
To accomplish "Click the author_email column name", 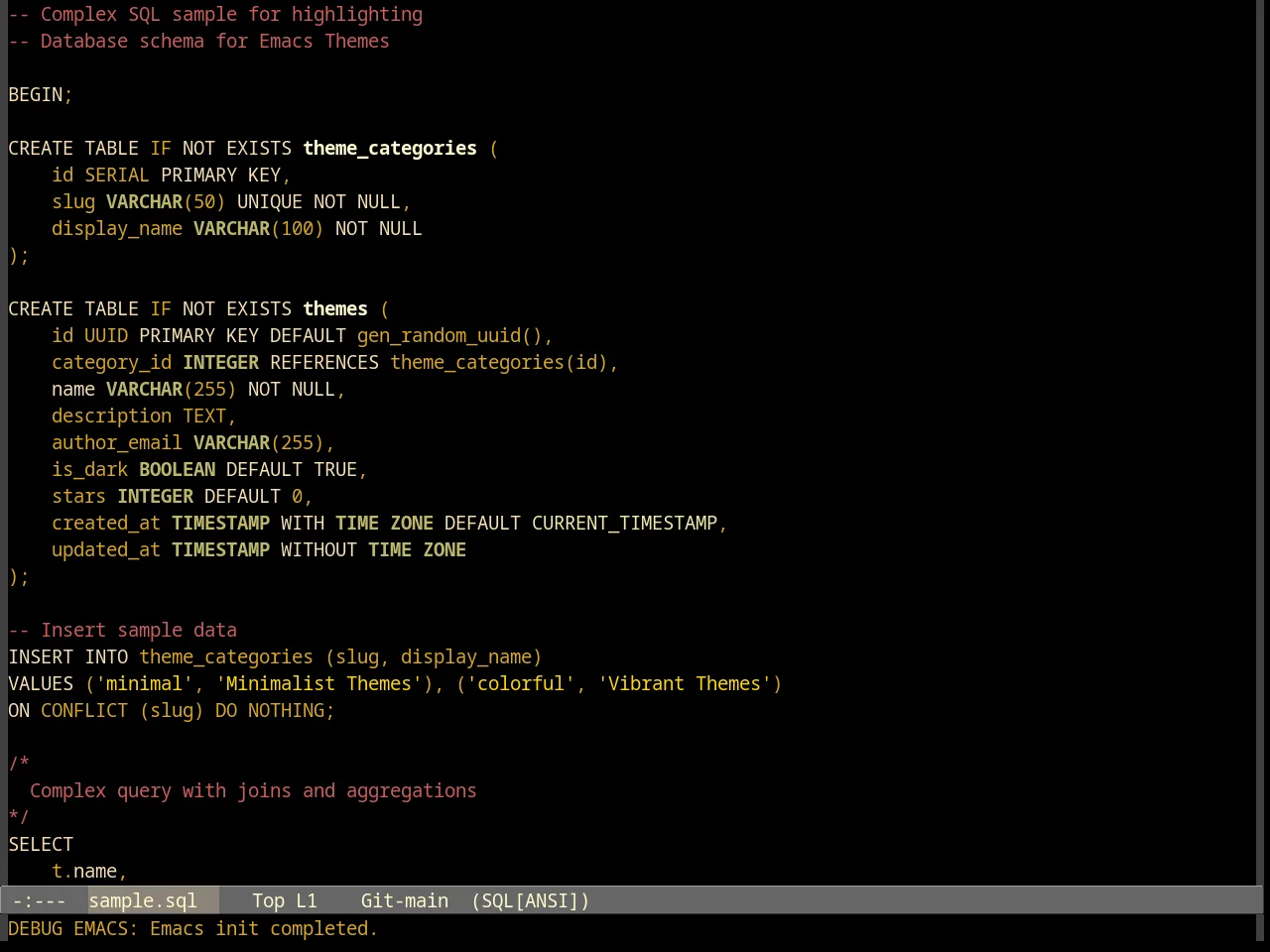I will click(x=117, y=442).
